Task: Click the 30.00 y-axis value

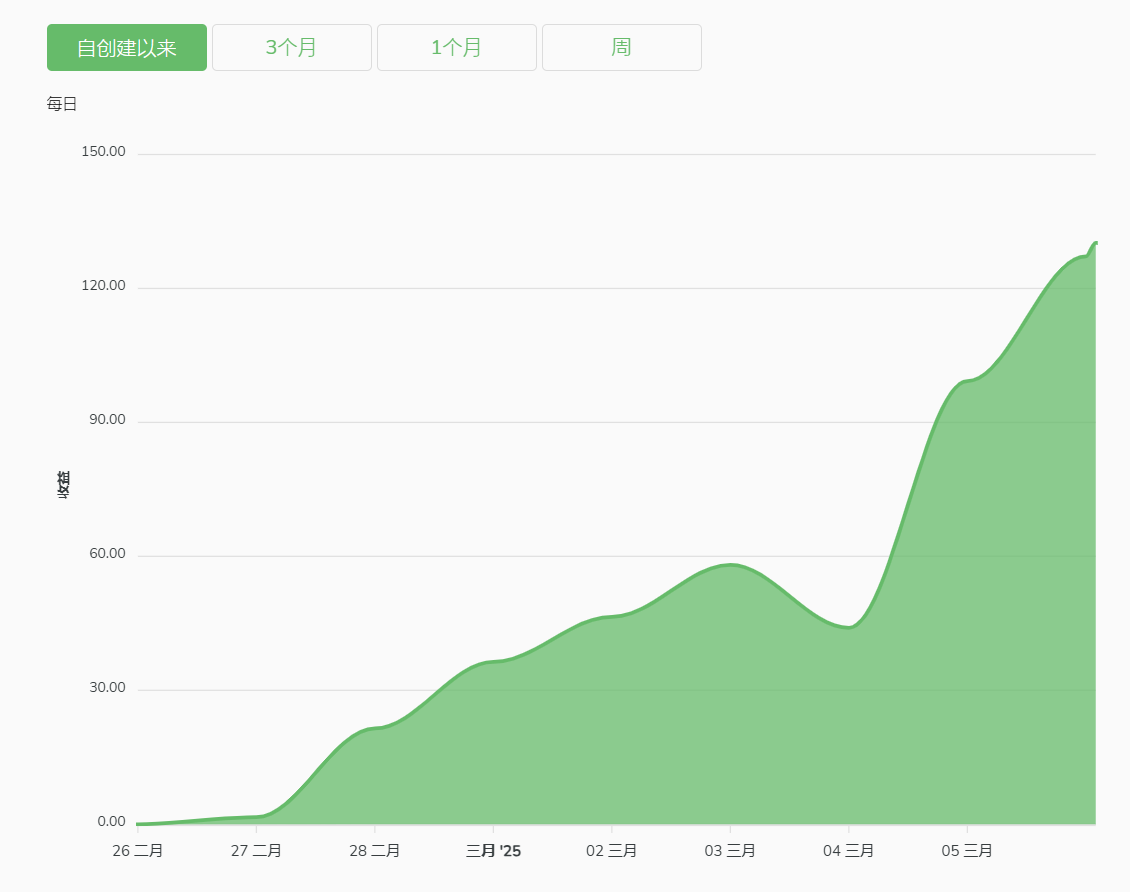Action: (107, 687)
